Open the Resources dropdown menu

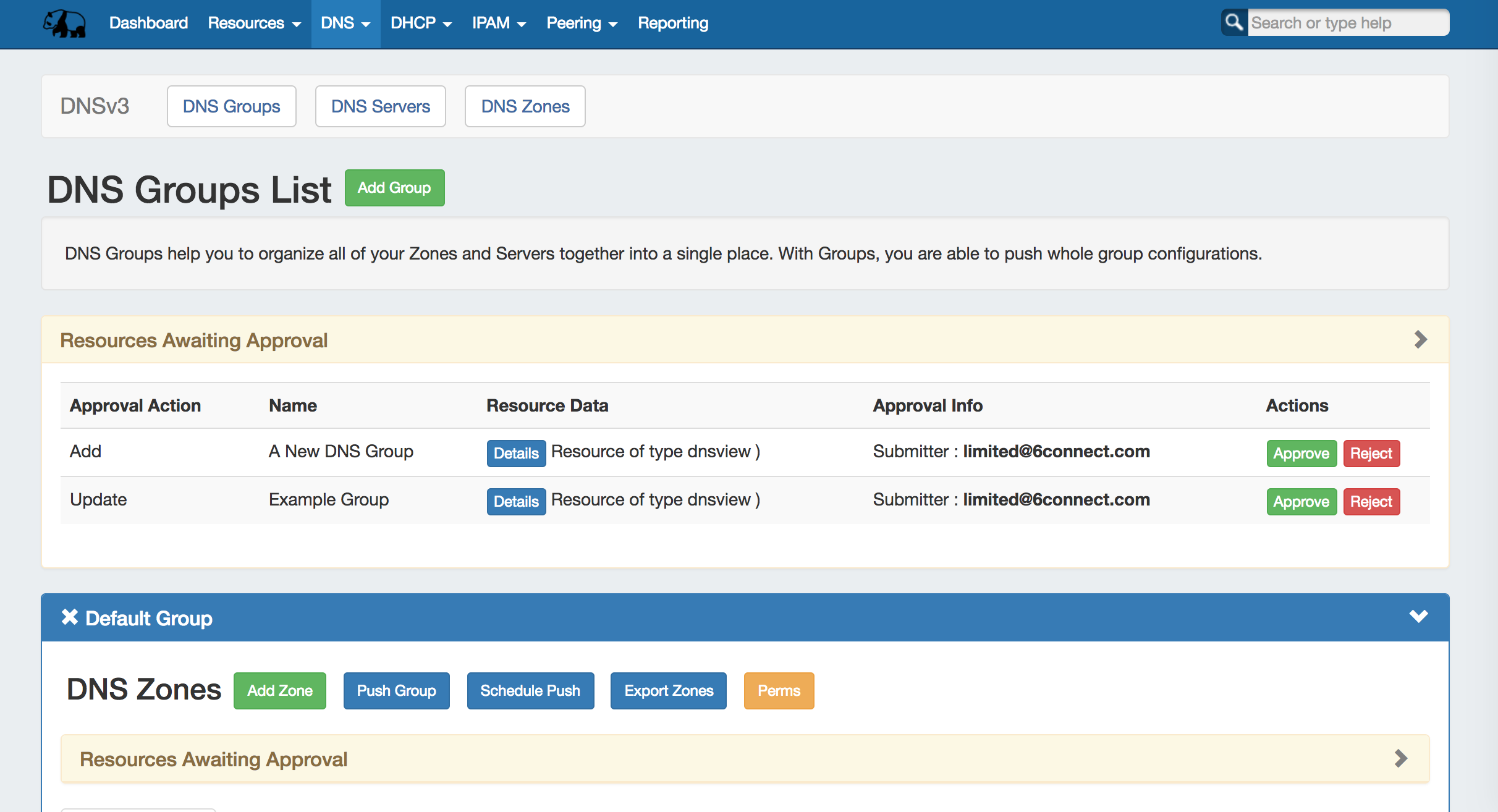(x=254, y=23)
